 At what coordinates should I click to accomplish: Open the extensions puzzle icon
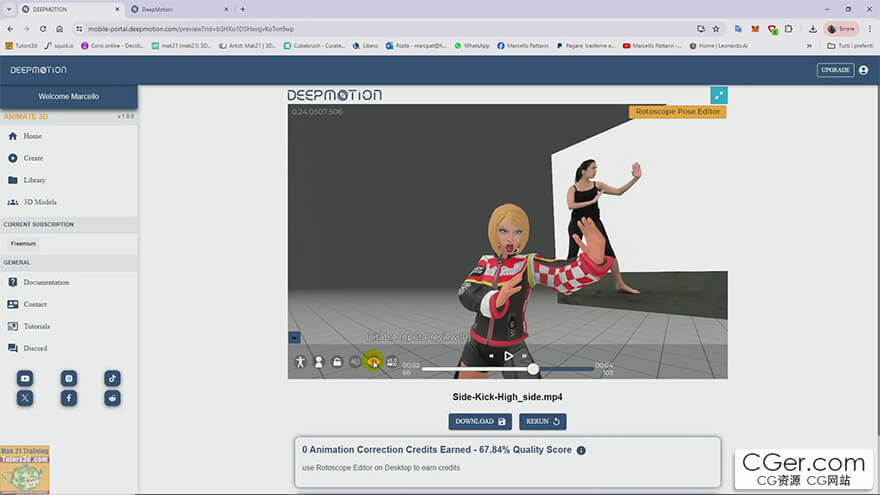pyautogui.click(x=789, y=29)
